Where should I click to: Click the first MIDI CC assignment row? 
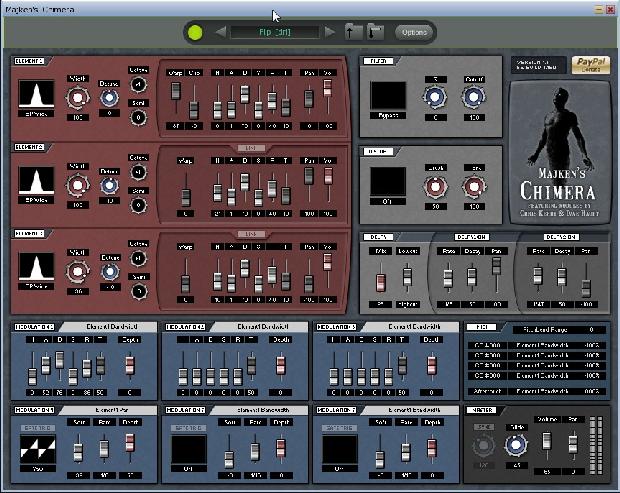click(535, 345)
